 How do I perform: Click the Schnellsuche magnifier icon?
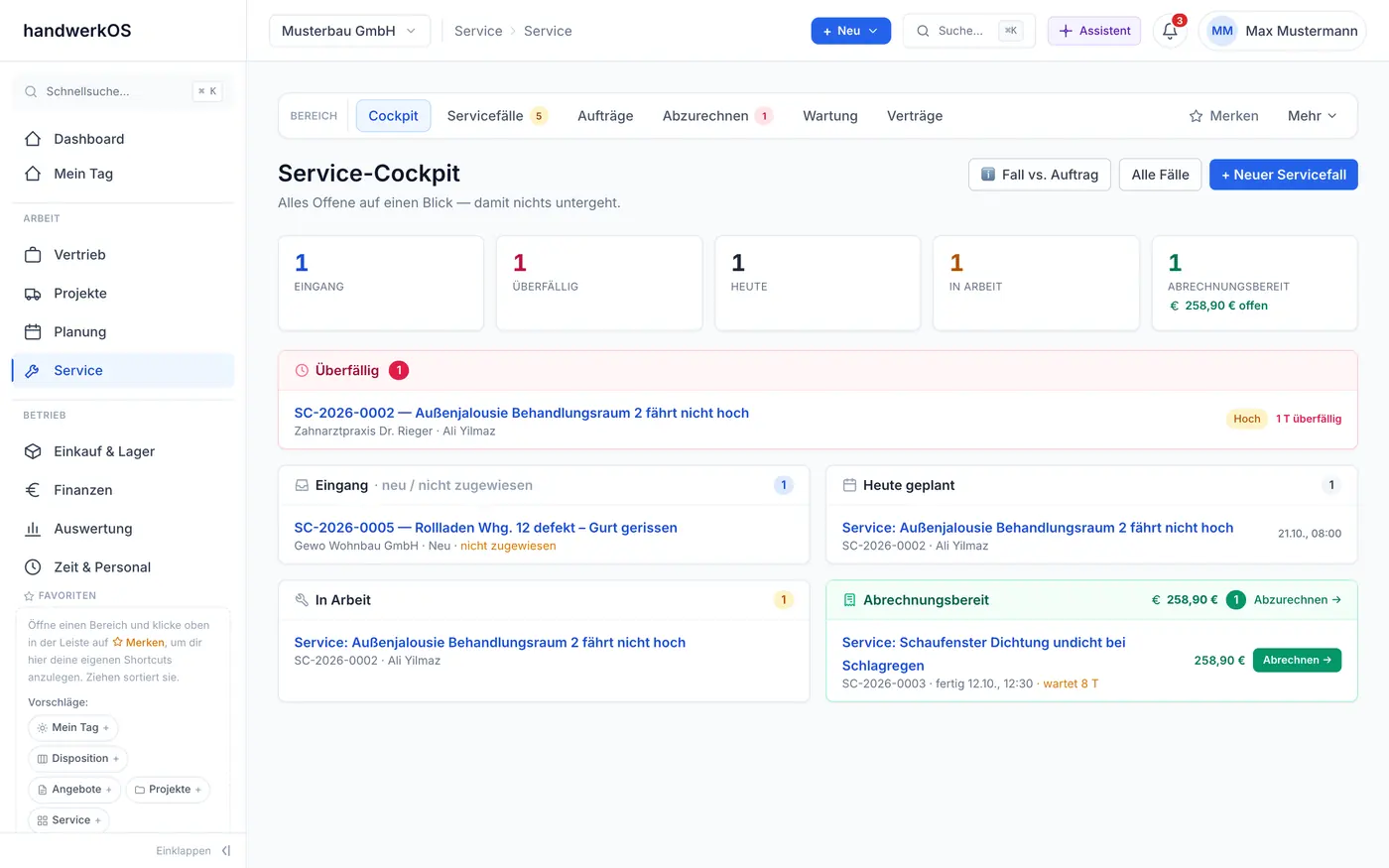(x=32, y=91)
